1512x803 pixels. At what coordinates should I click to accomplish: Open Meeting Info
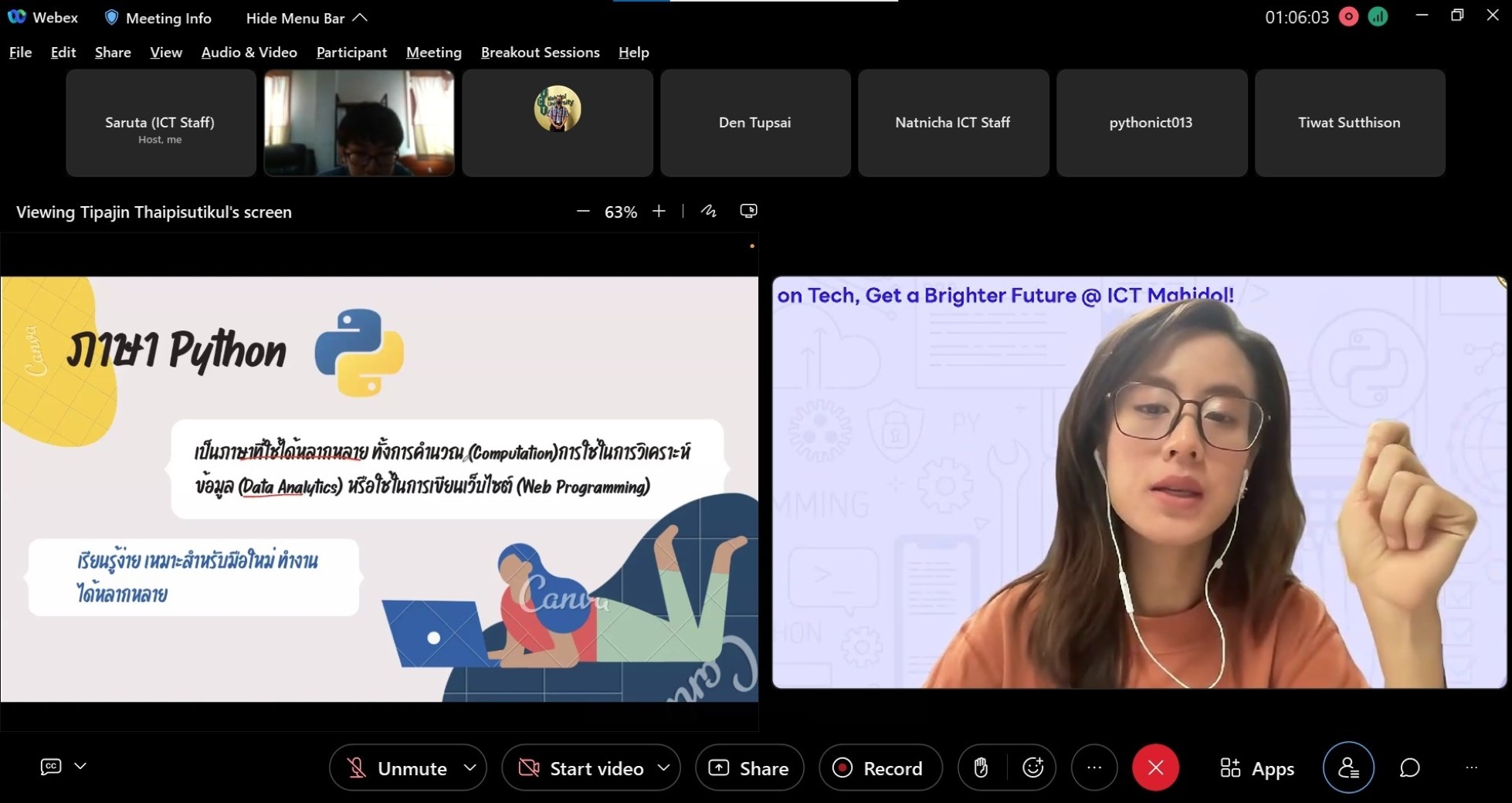158,18
